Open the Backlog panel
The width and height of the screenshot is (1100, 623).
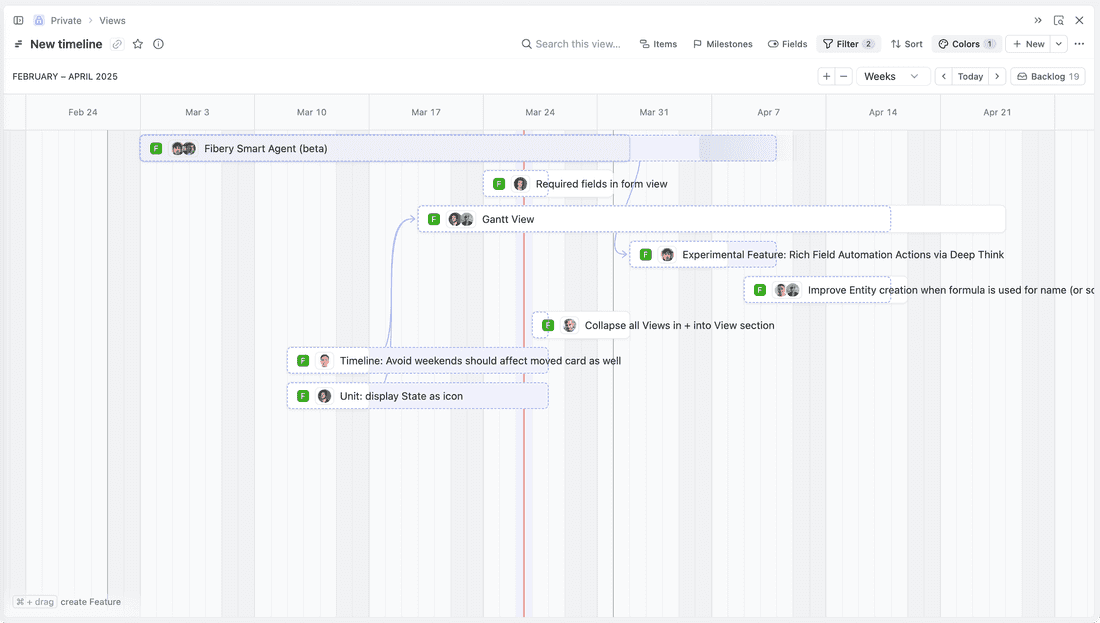click(x=1047, y=75)
